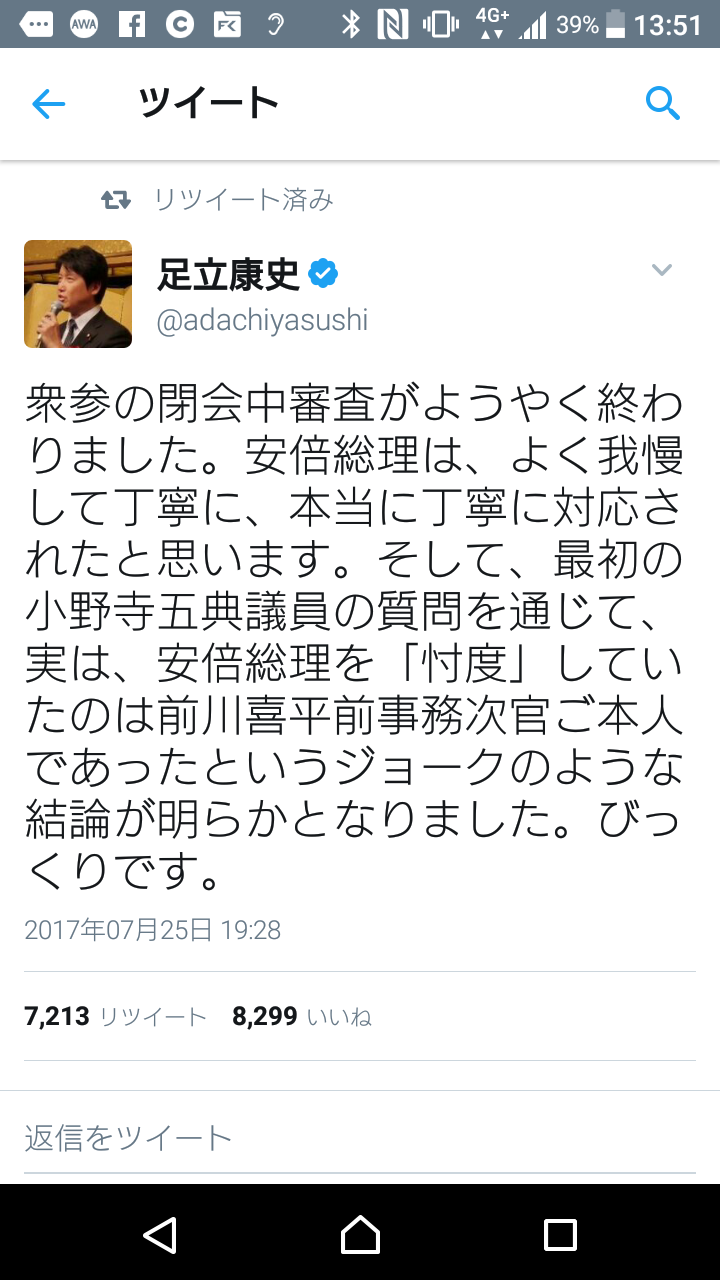720x1280 pixels.
Task: Open the profile photo of 足立康史
Action: pos(78,294)
